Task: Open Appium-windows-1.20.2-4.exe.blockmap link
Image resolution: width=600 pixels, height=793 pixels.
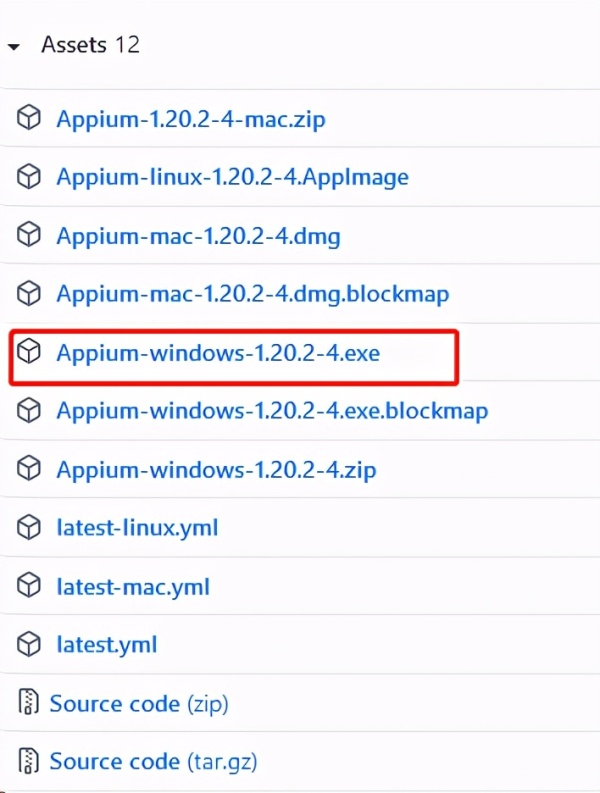Action: [x=272, y=411]
